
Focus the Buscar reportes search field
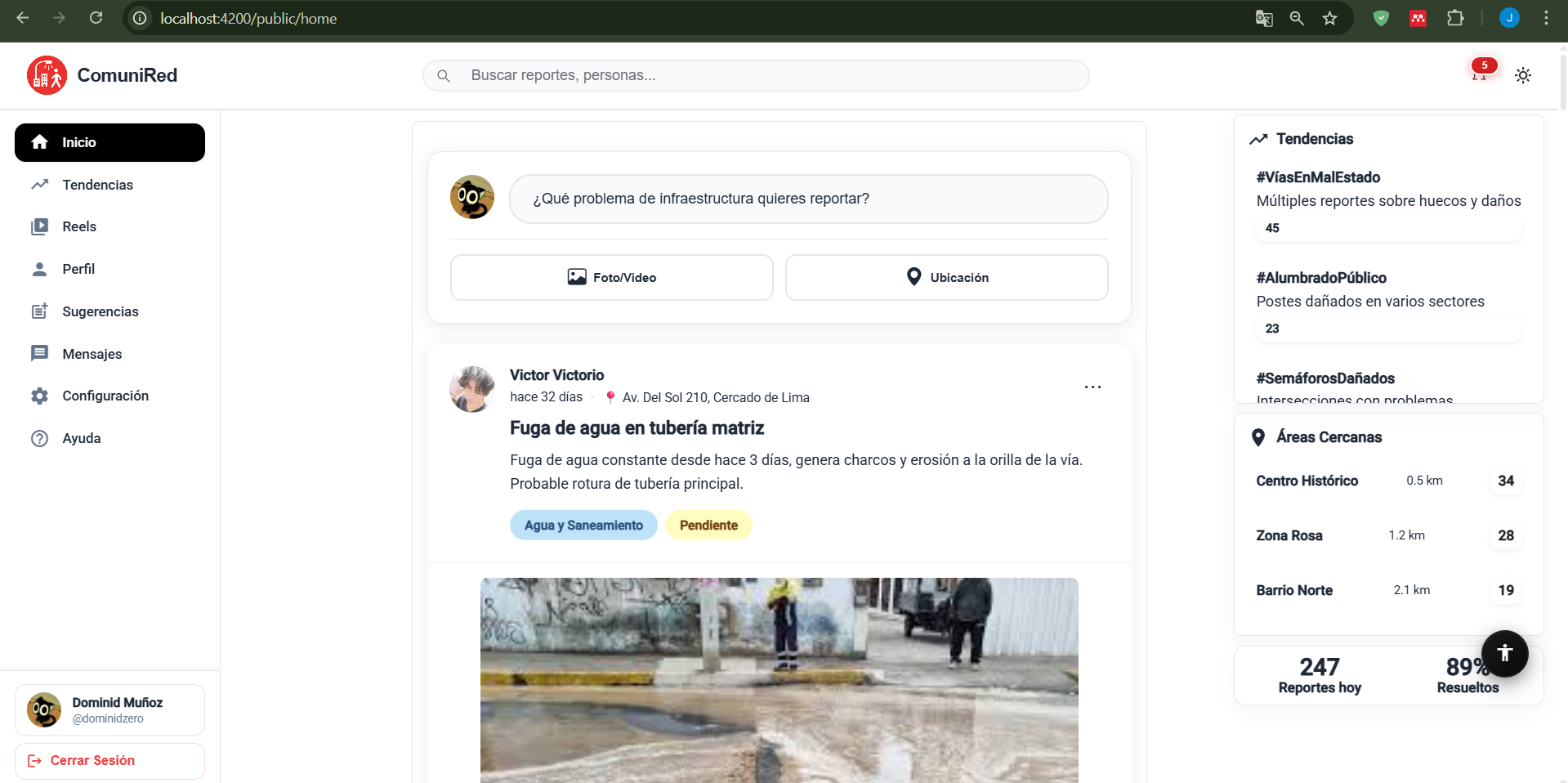click(756, 75)
